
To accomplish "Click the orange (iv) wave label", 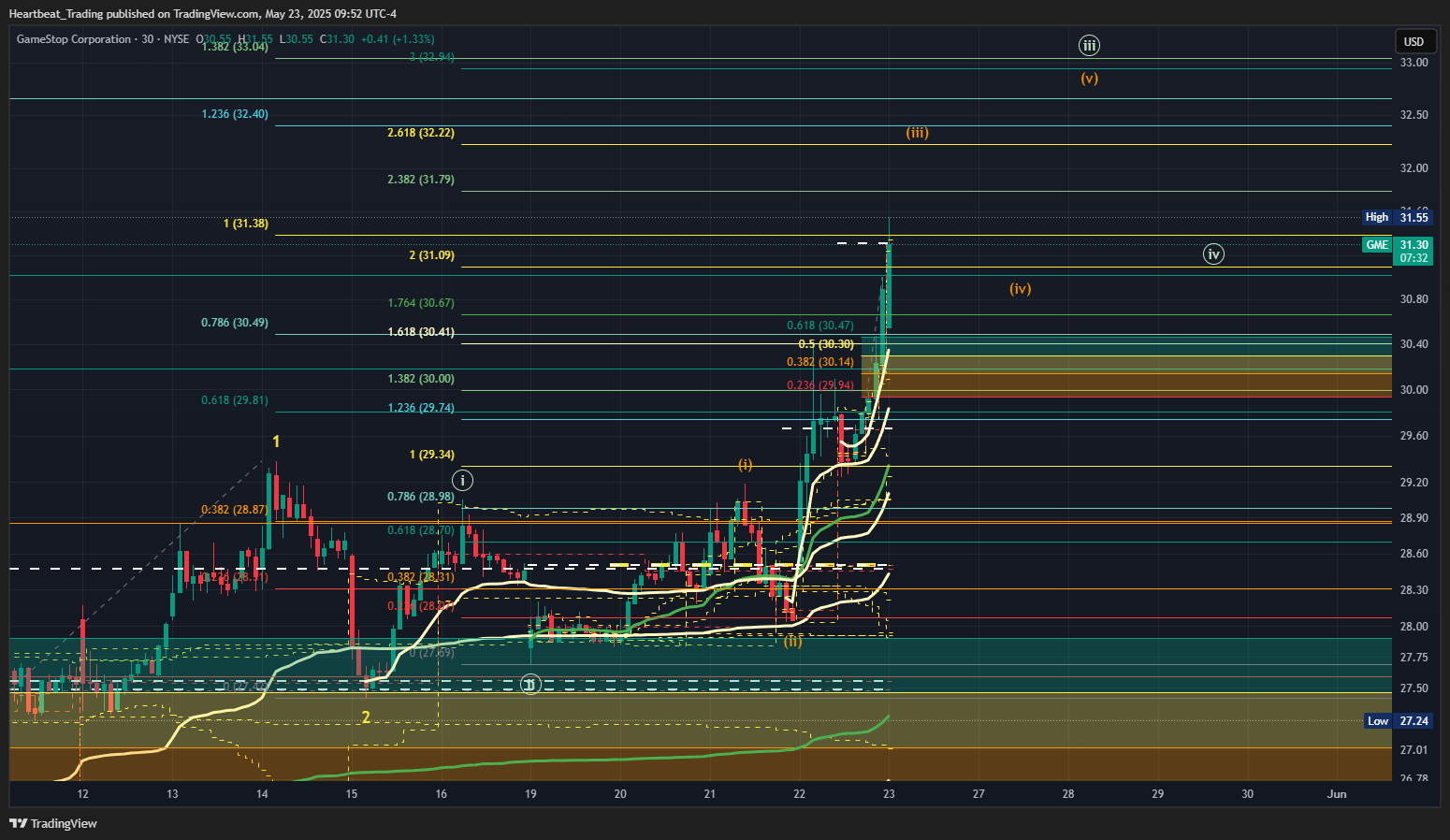I will (x=1021, y=289).
